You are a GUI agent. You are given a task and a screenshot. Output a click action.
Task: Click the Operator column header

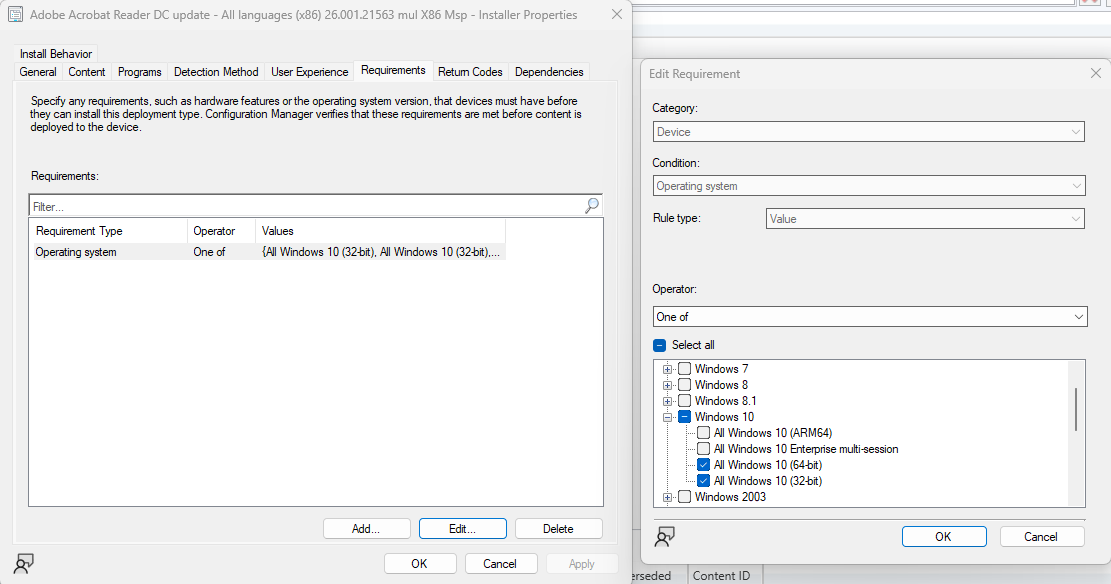point(221,231)
